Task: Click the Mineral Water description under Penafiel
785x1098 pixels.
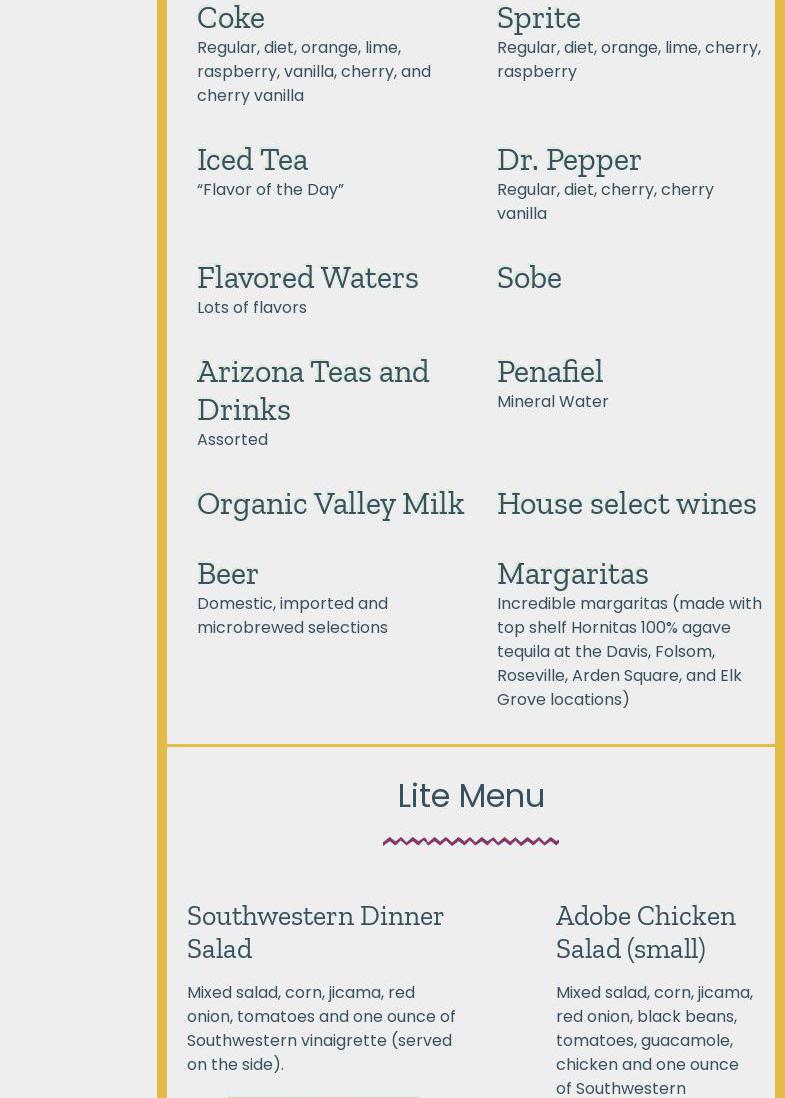Action: 552,401
